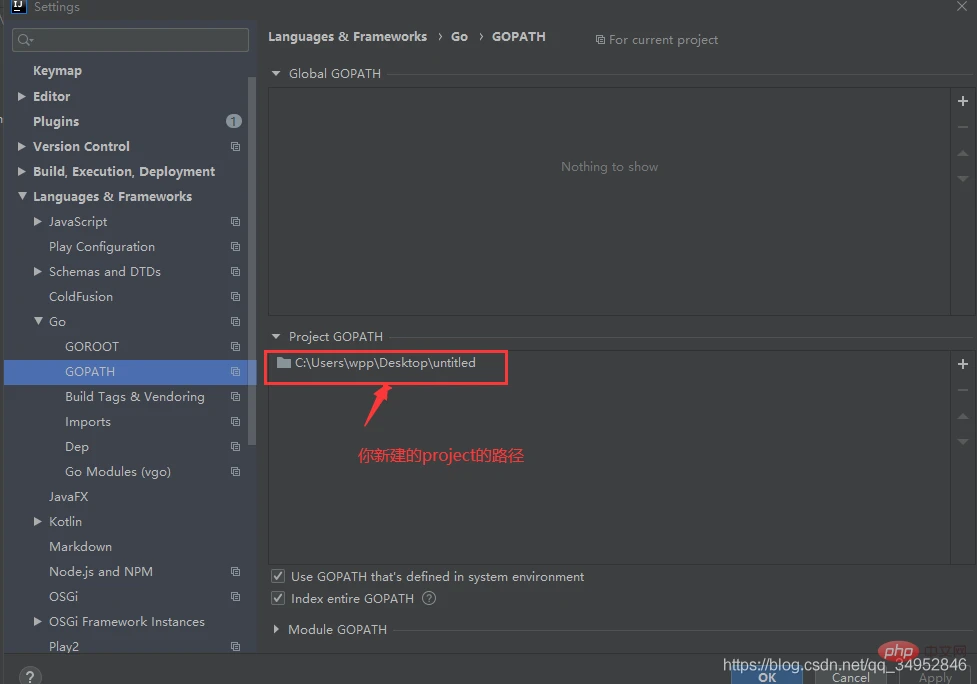
Task: Click help icon next to Index entire GOPATH
Action: coord(429,598)
